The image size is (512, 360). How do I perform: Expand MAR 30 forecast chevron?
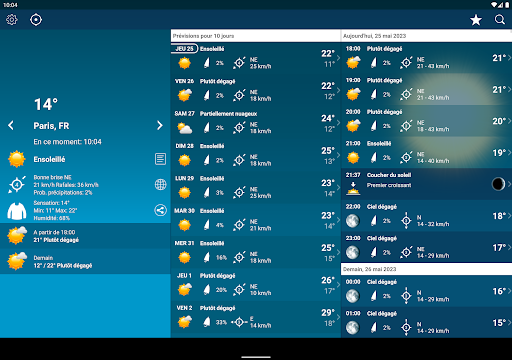click(x=338, y=220)
